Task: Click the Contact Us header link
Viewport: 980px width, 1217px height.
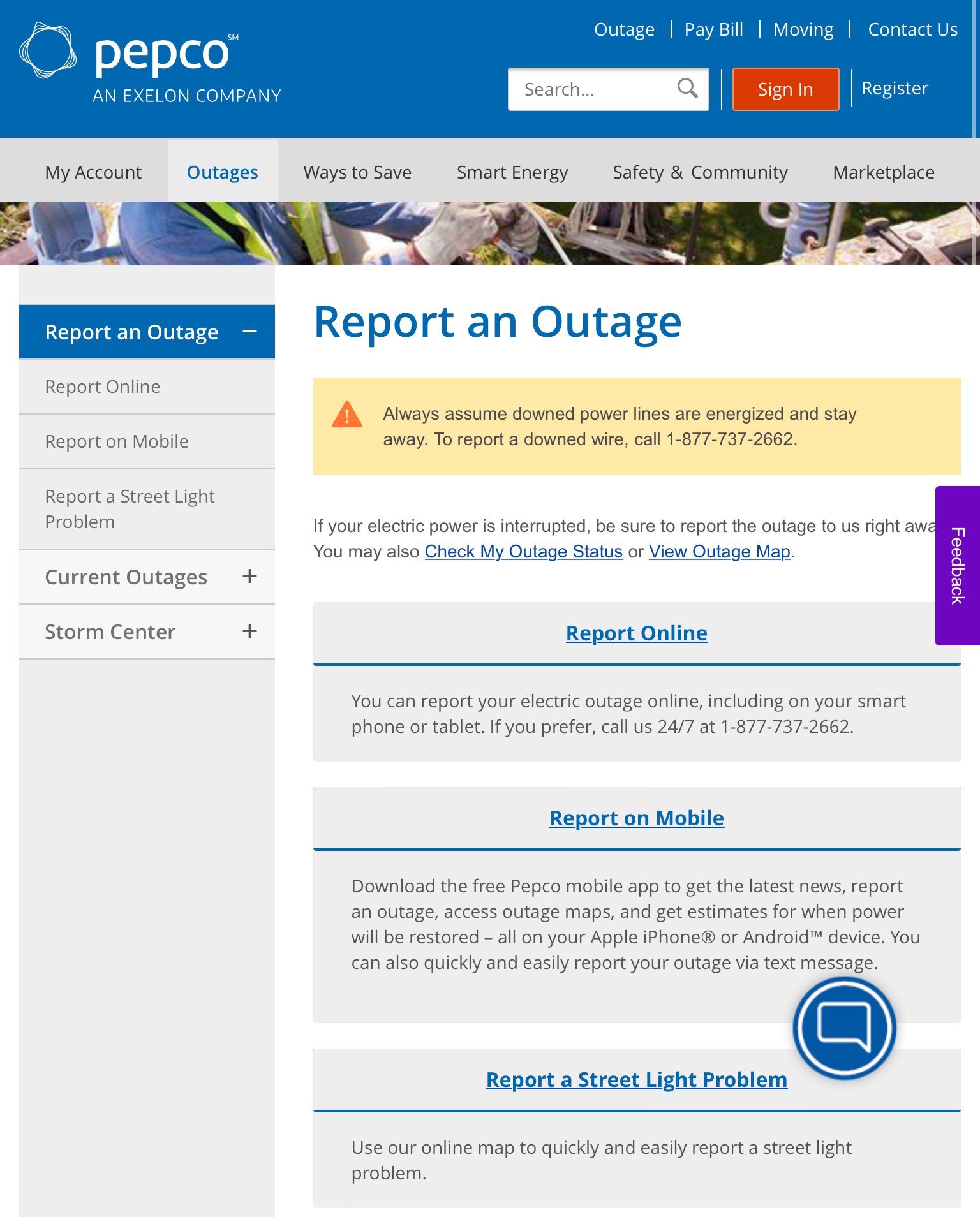Action: pyautogui.click(x=912, y=29)
